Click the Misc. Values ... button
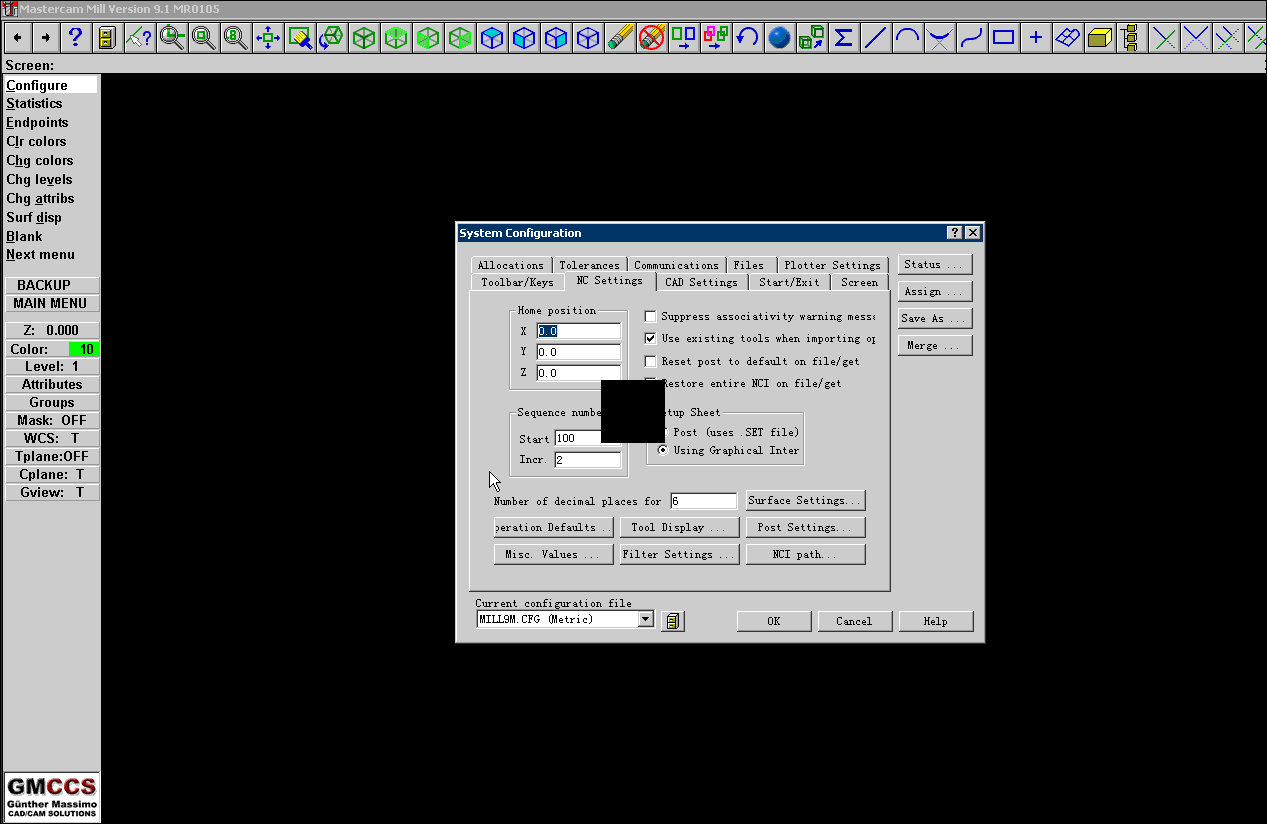1267x824 pixels. pos(553,554)
